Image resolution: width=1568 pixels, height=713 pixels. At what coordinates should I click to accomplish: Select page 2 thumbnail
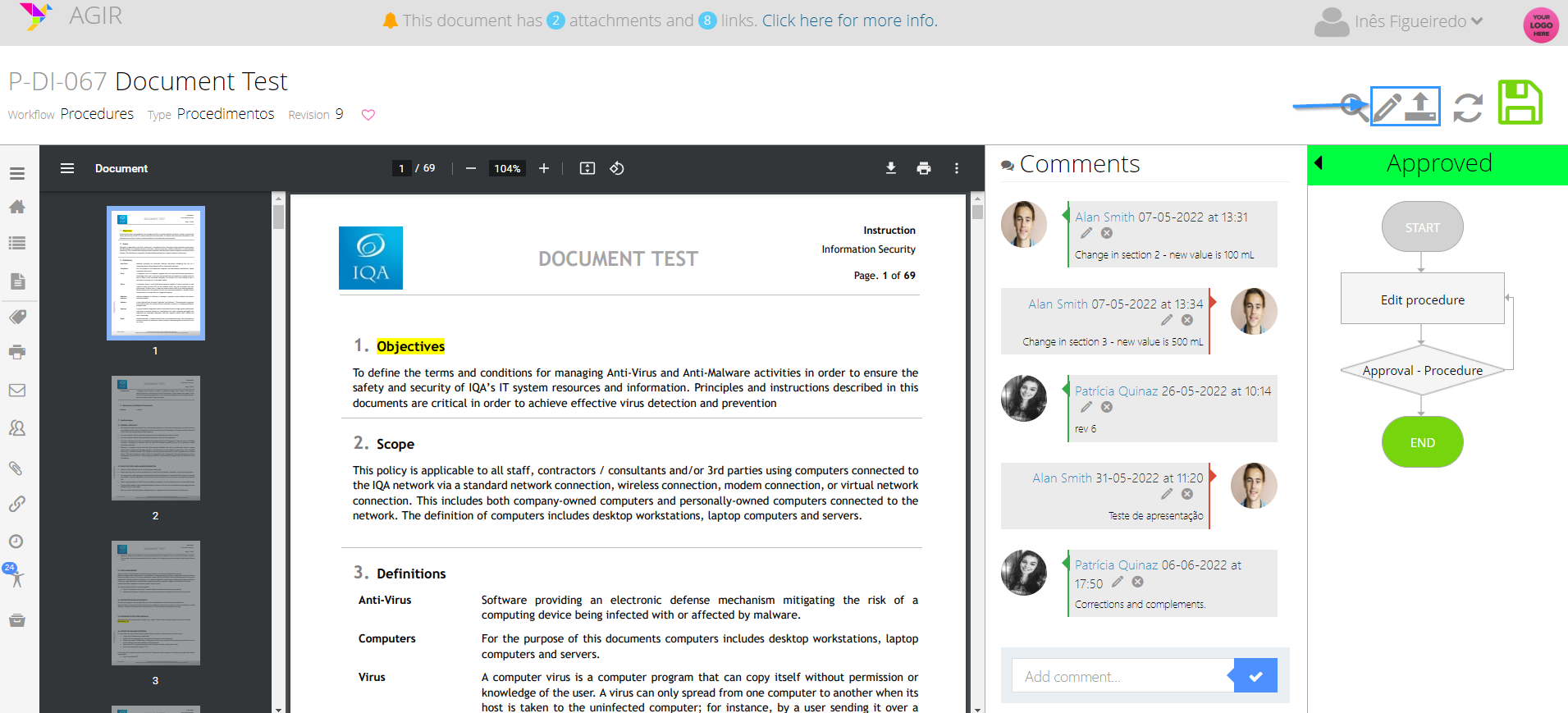pyautogui.click(x=156, y=438)
